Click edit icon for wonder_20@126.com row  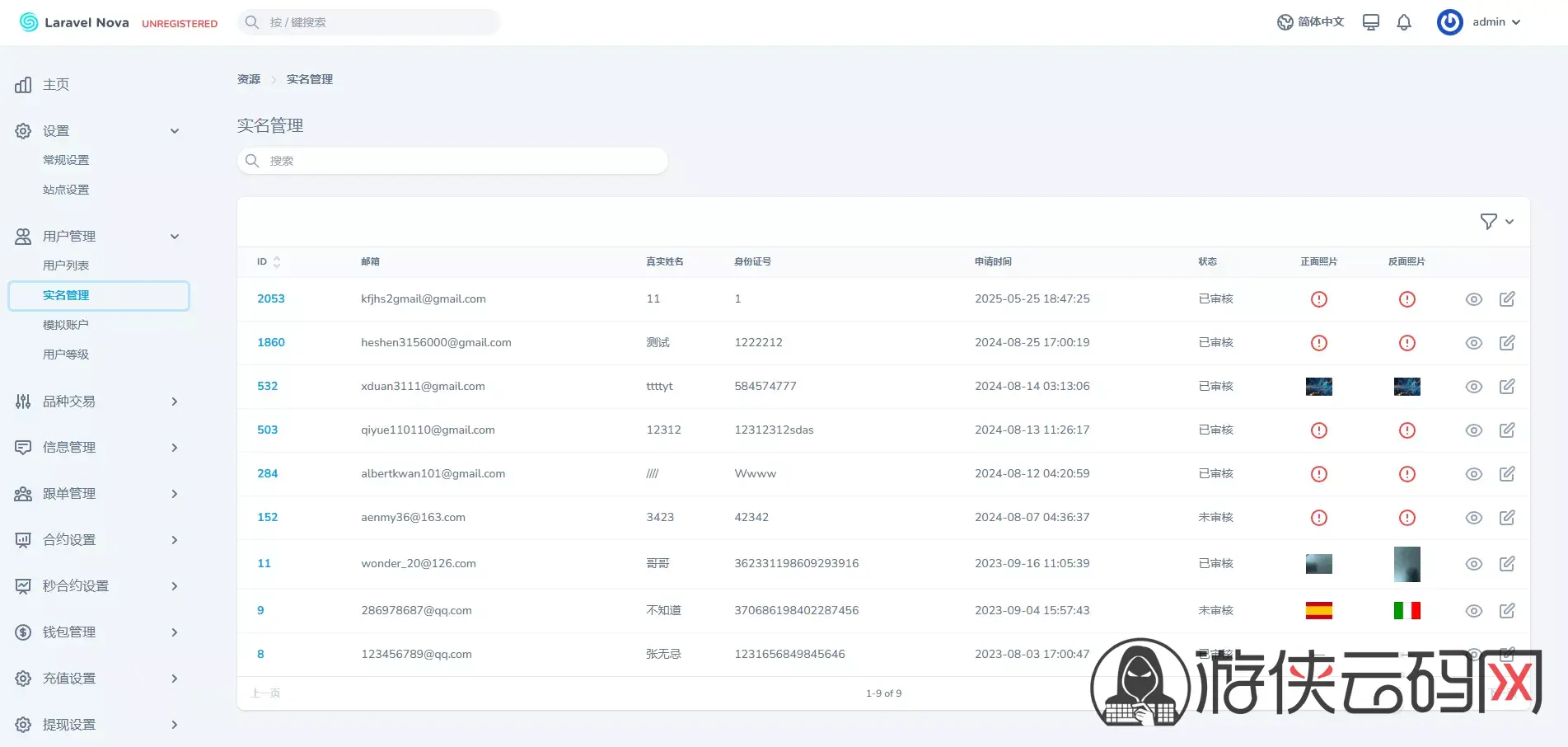[x=1506, y=564]
